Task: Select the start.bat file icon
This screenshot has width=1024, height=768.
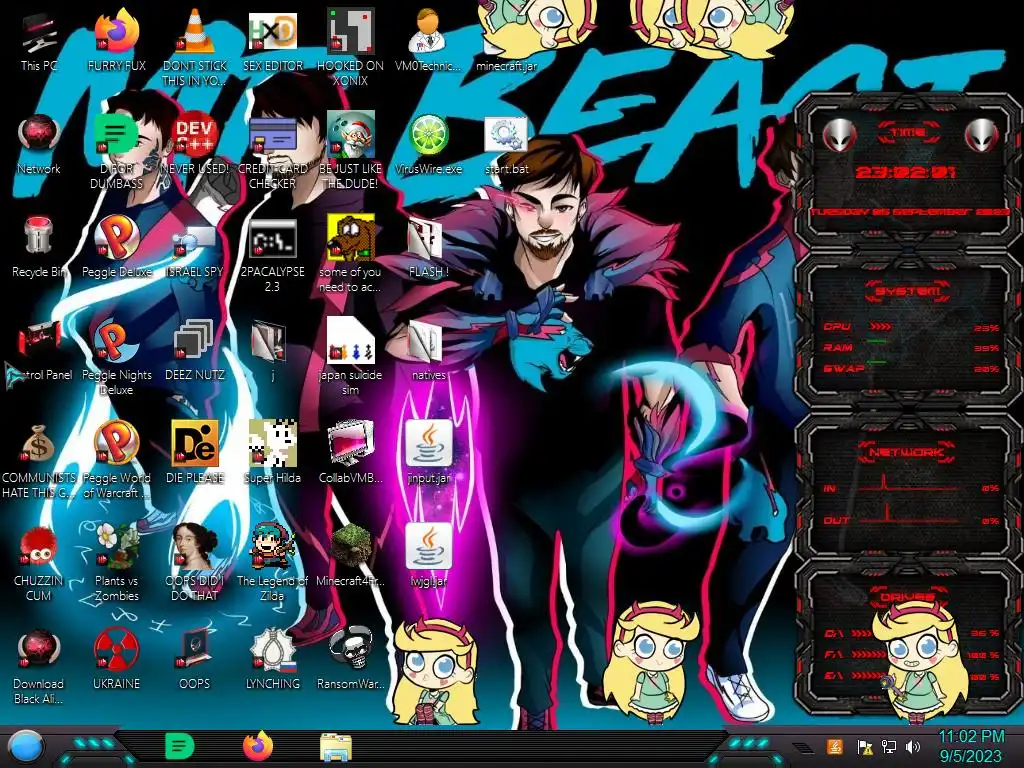Action: (506, 135)
